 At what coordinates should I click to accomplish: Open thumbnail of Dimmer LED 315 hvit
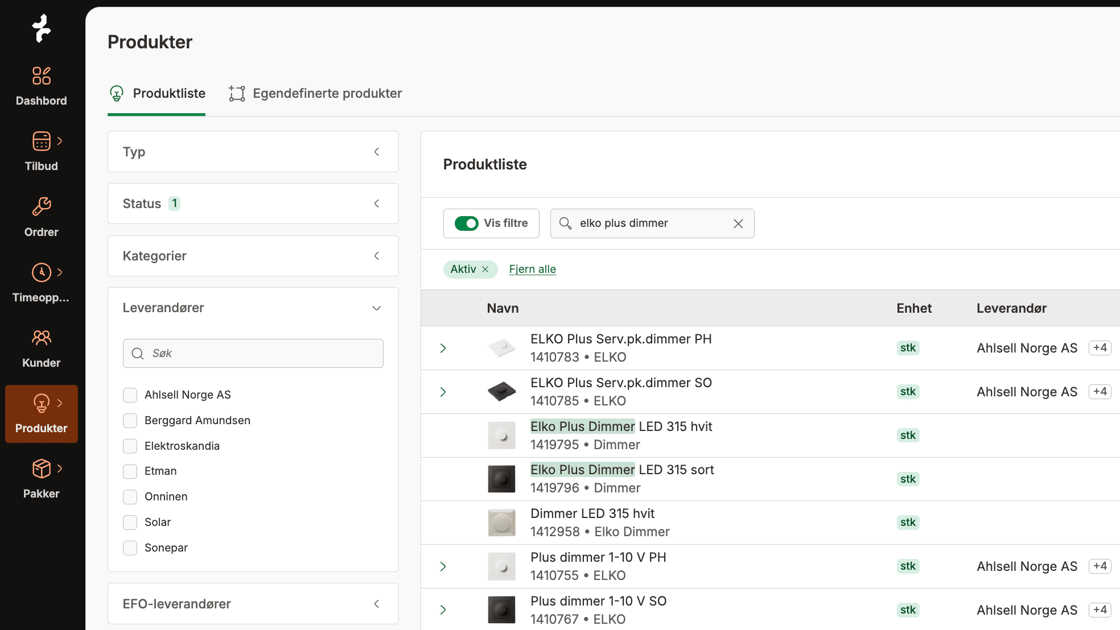click(501, 523)
